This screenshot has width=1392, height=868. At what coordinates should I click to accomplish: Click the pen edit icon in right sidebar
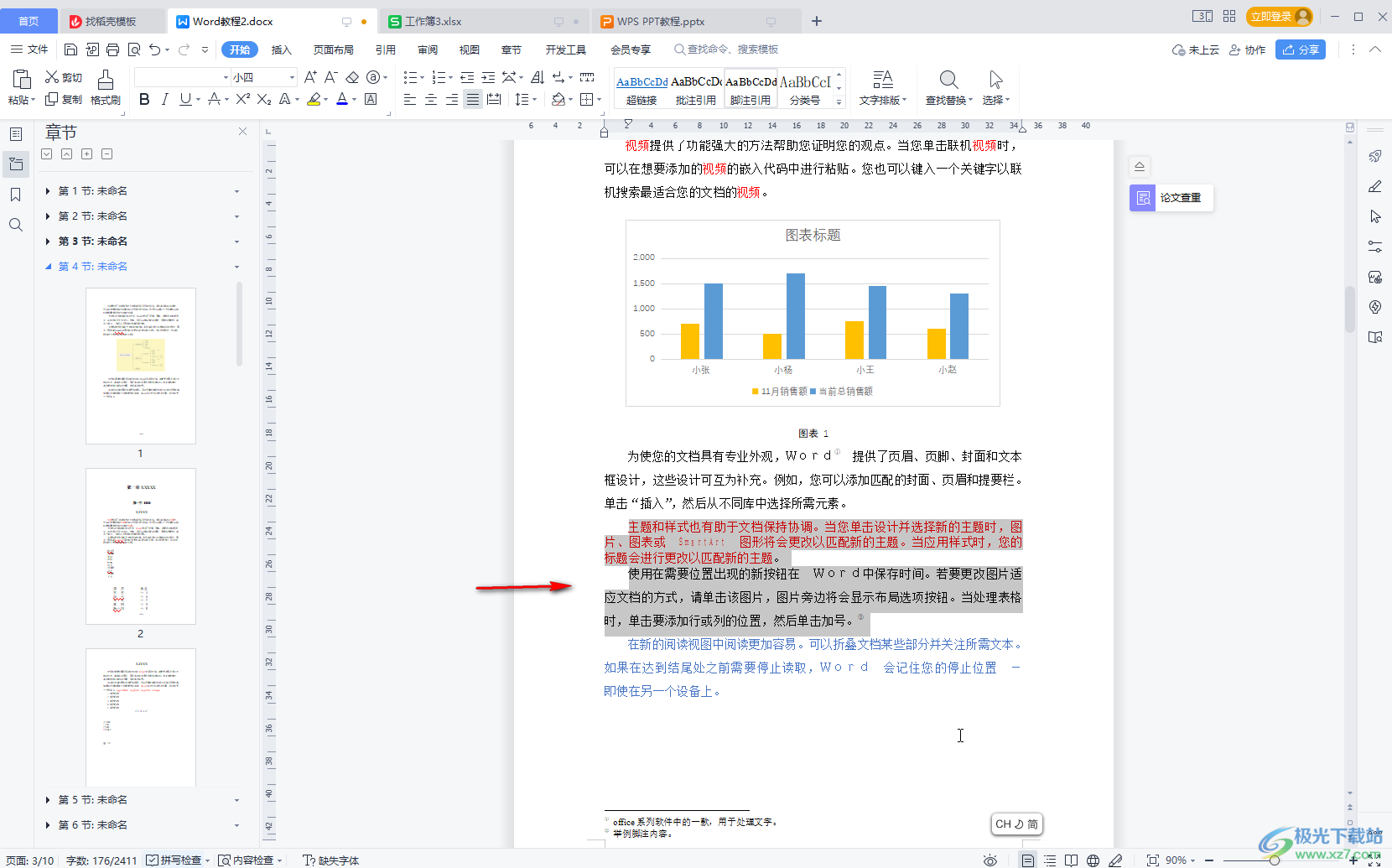pyautogui.click(x=1375, y=186)
